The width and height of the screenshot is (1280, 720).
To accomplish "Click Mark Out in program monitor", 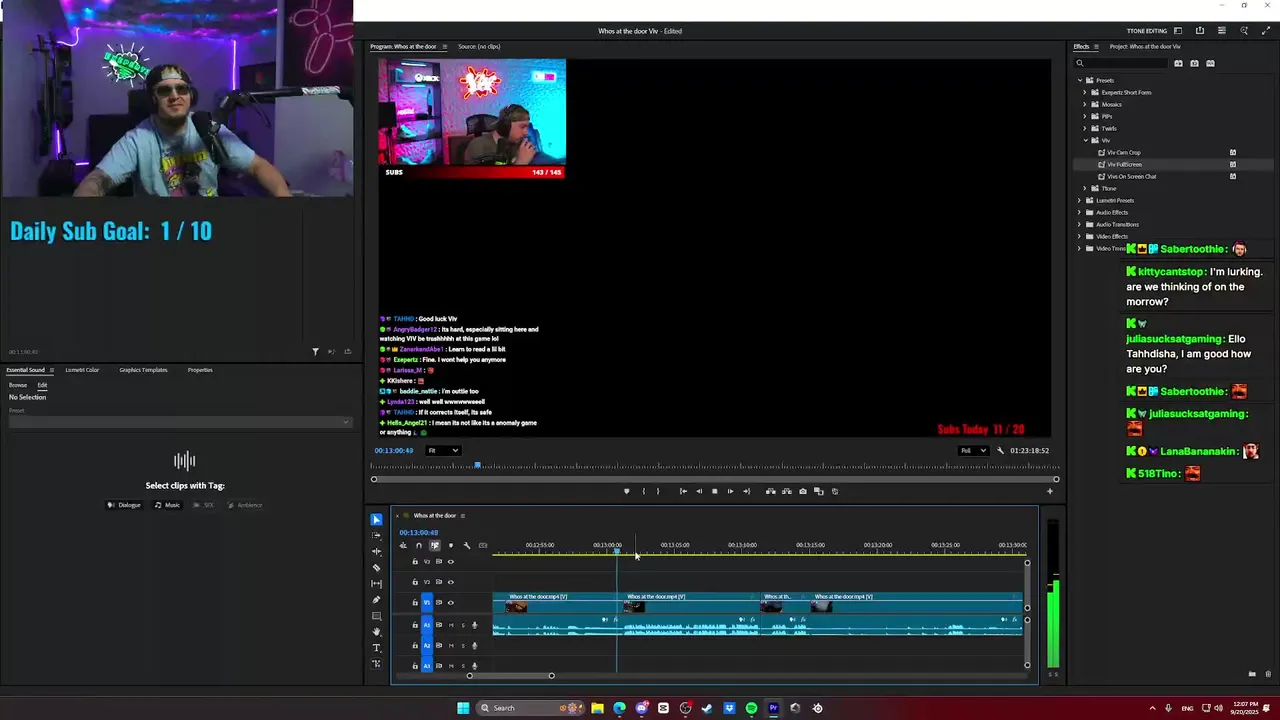I will pos(657,491).
